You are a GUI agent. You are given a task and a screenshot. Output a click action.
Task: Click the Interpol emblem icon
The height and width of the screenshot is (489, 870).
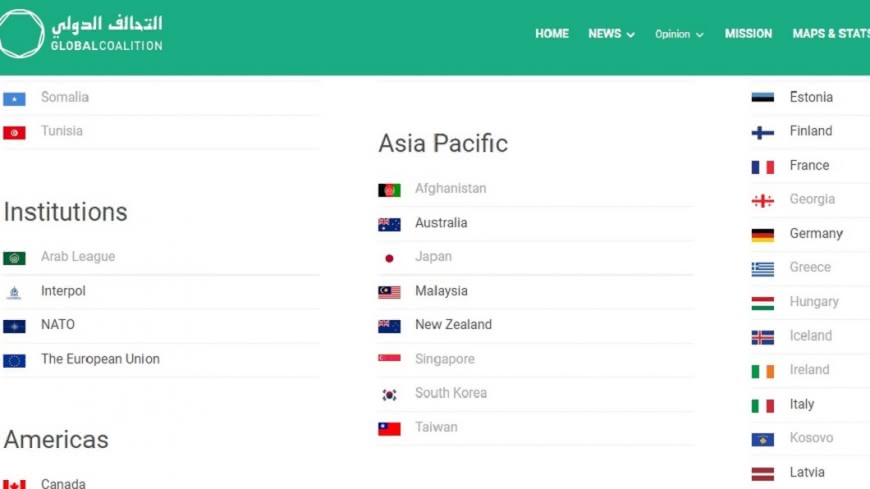(x=14, y=293)
